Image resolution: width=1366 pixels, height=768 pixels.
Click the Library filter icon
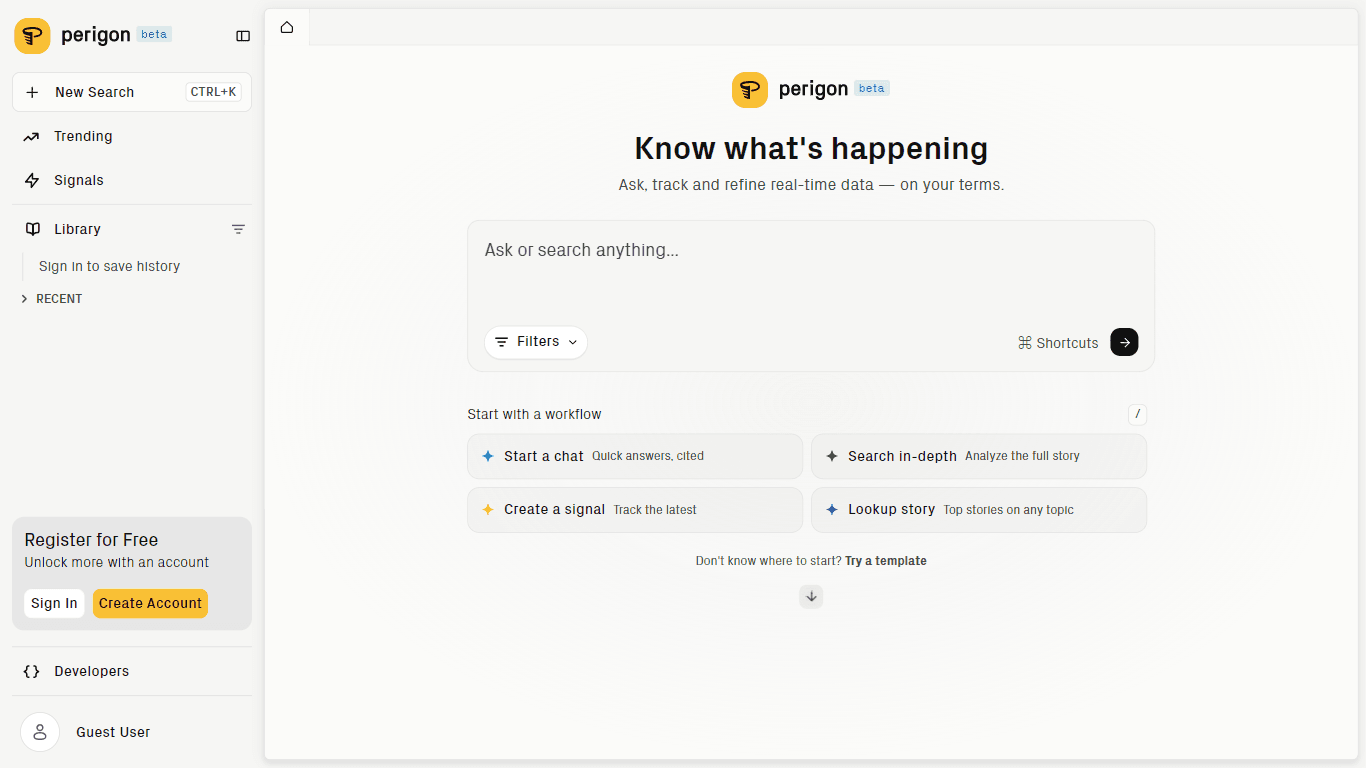click(x=238, y=229)
